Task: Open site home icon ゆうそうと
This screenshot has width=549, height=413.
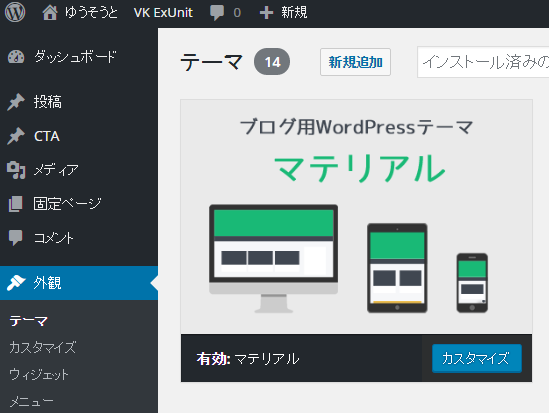Action: (x=50, y=13)
